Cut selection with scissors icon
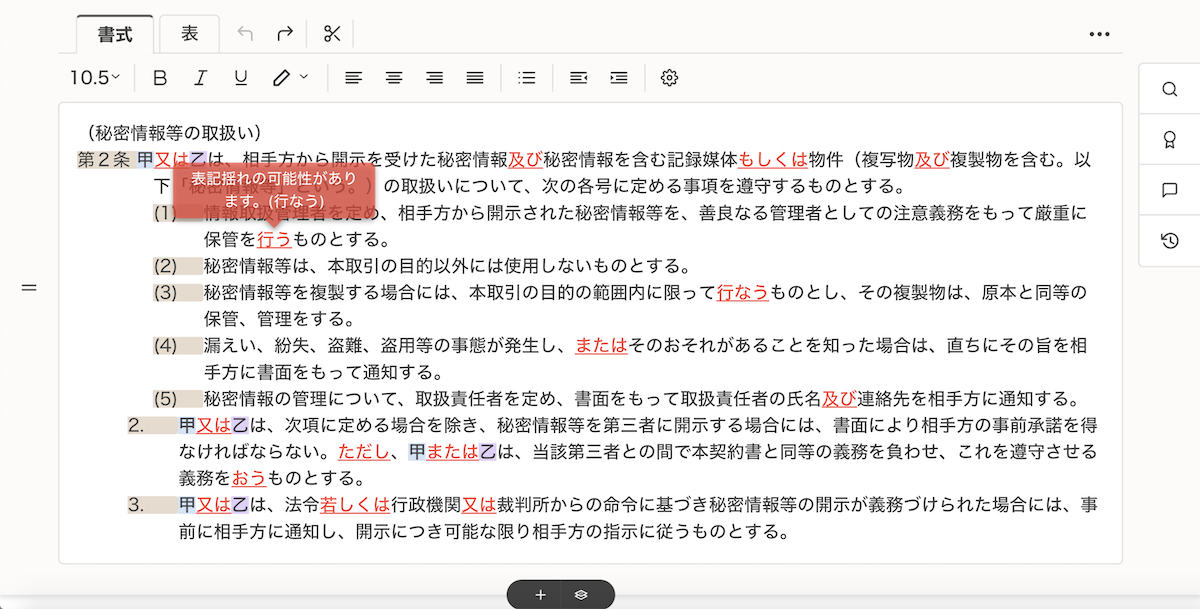The height and width of the screenshot is (609, 1200). [332, 34]
